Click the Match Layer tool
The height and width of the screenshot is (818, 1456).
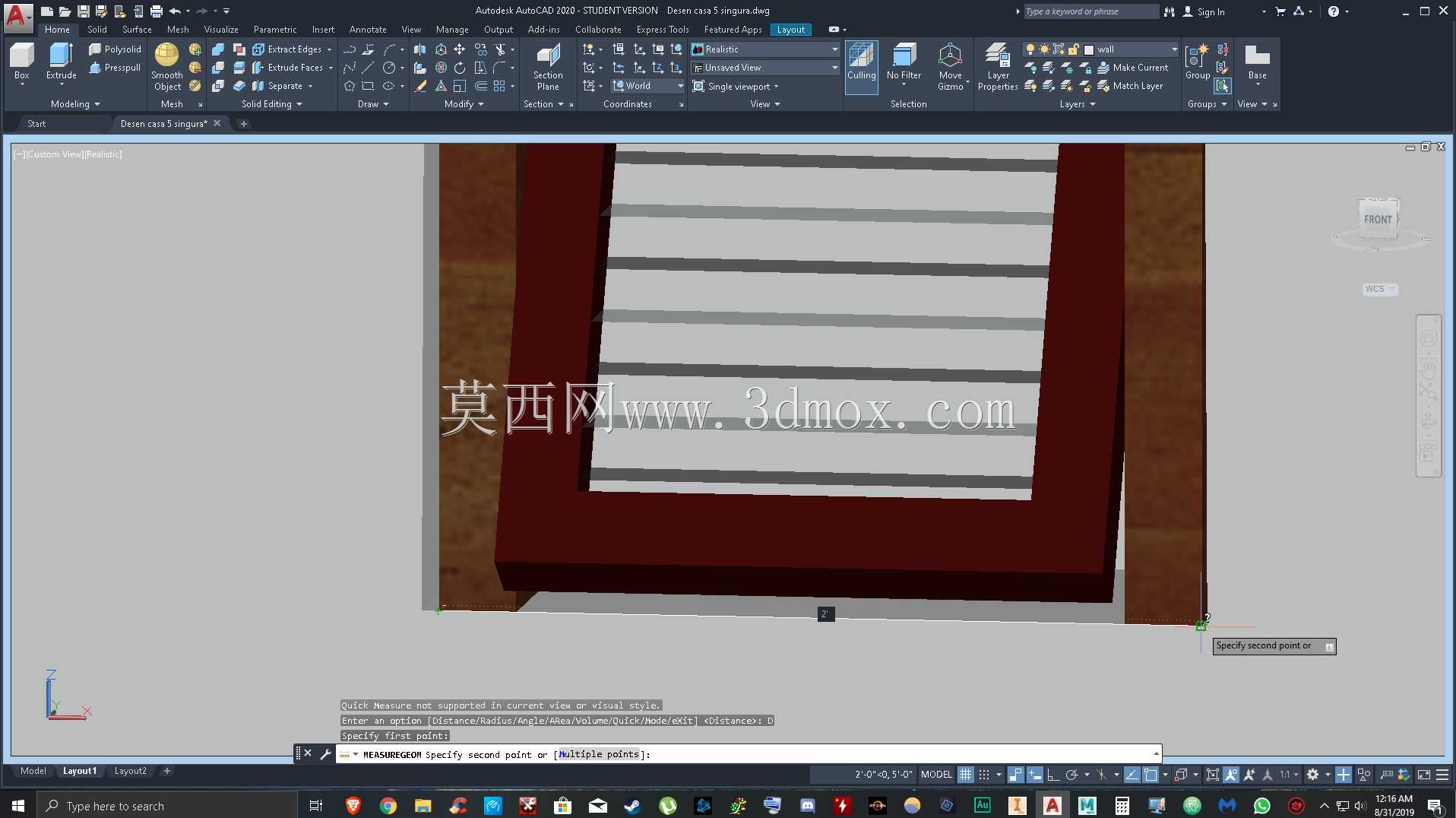[x=1130, y=86]
